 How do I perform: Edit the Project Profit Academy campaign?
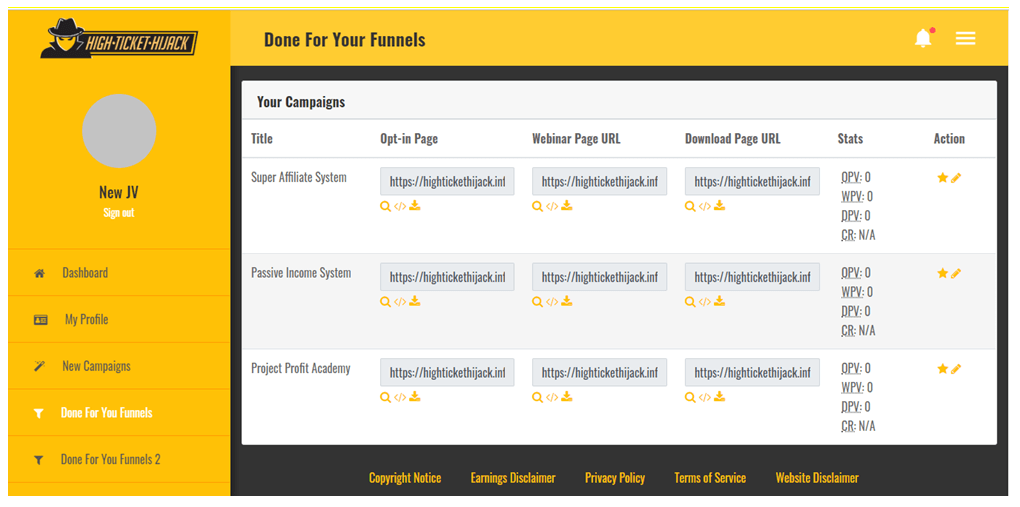(956, 369)
